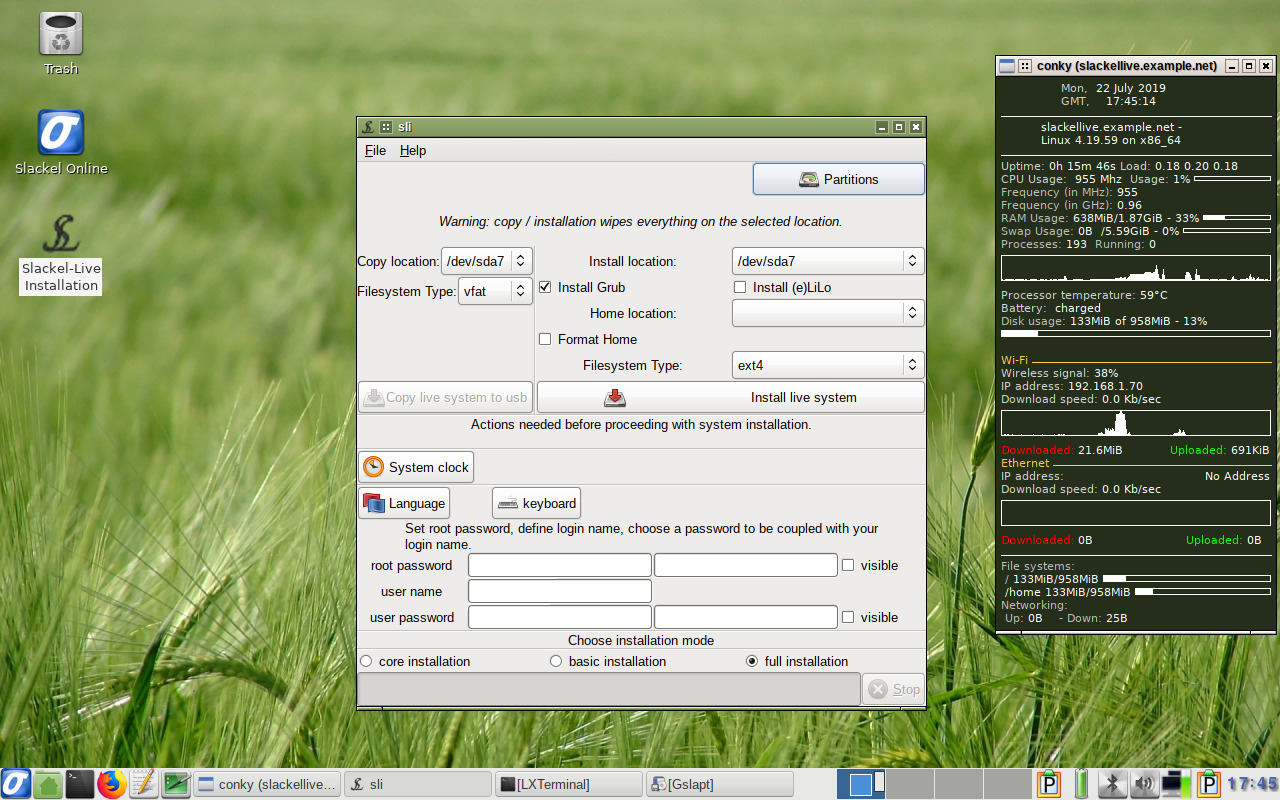Open the Partitions tool
Screen dimensions: 1280x800
(x=838, y=178)
